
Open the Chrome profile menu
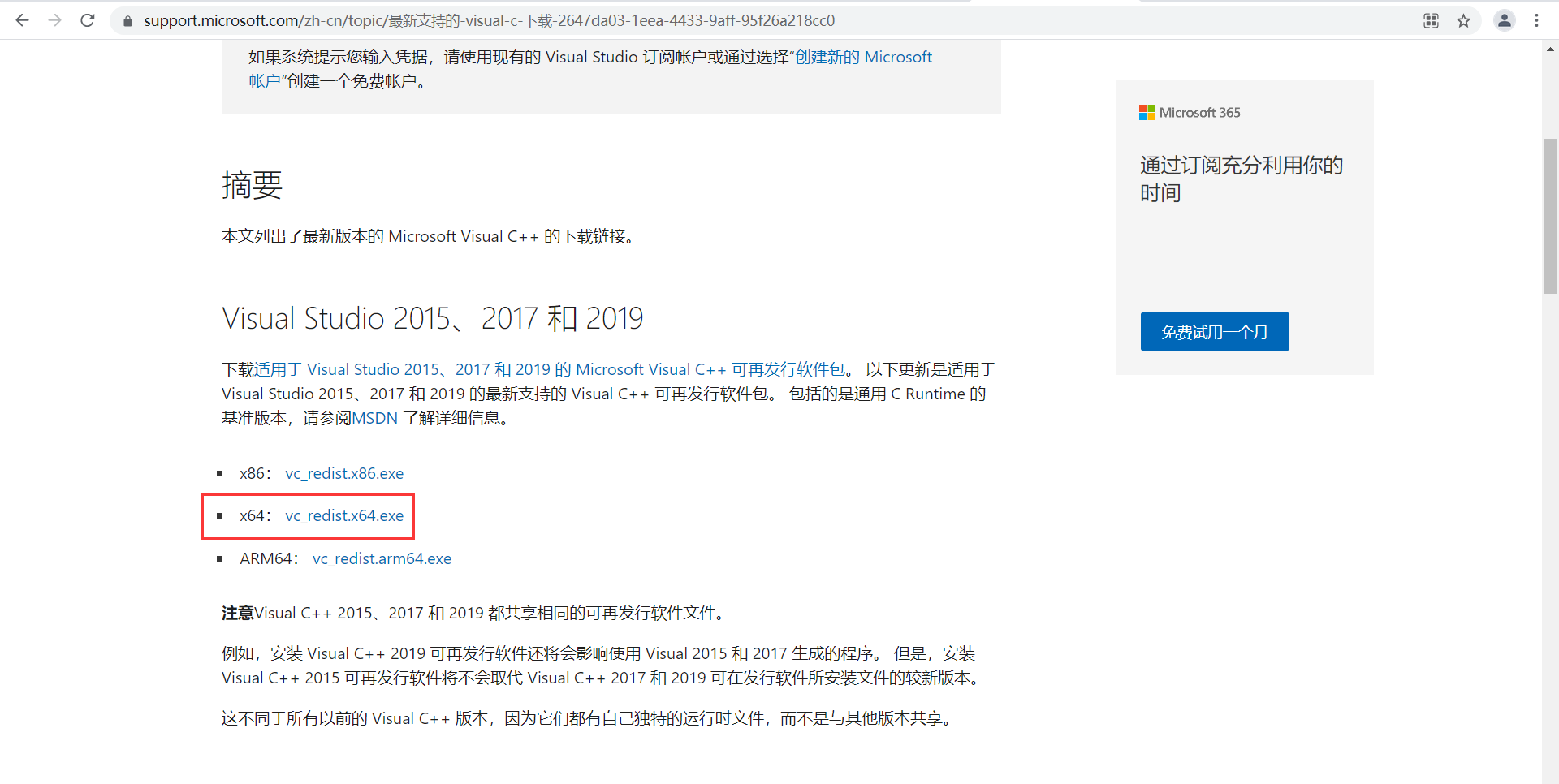click(x=1505, y=21)
